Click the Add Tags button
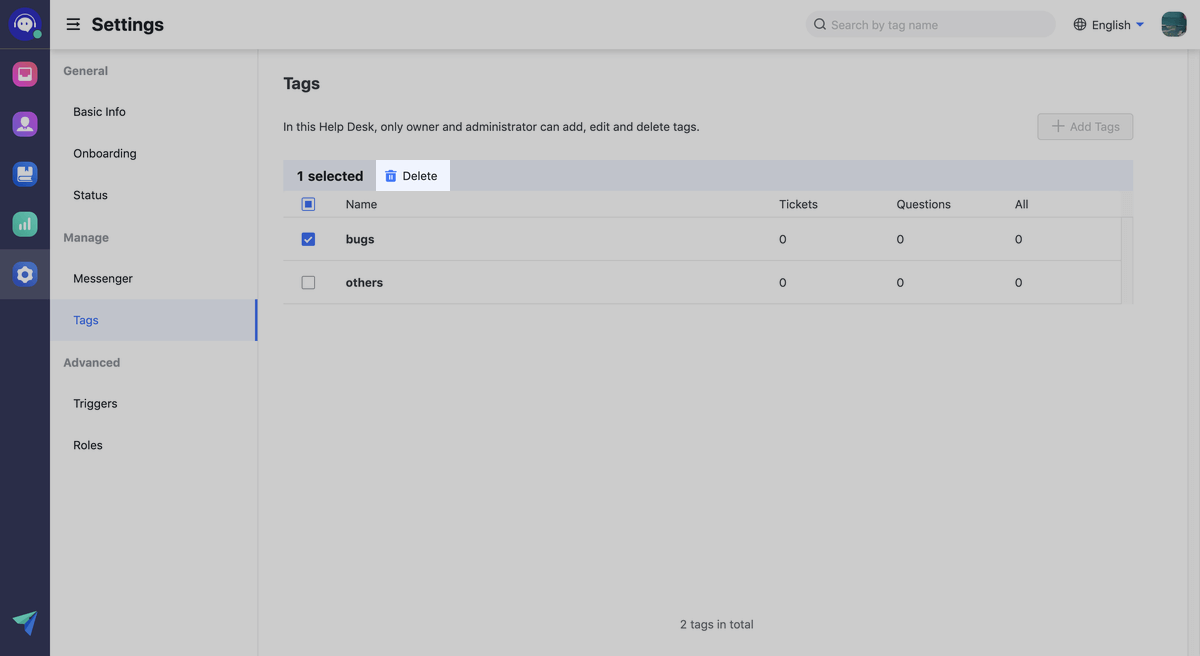 tap(1085, 127)
